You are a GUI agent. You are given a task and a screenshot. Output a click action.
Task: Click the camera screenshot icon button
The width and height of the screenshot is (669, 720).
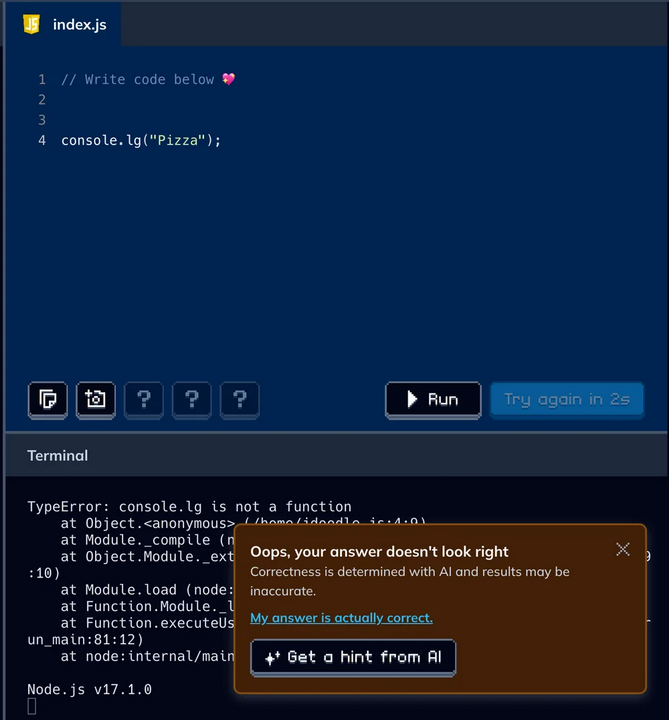(96, 399)
